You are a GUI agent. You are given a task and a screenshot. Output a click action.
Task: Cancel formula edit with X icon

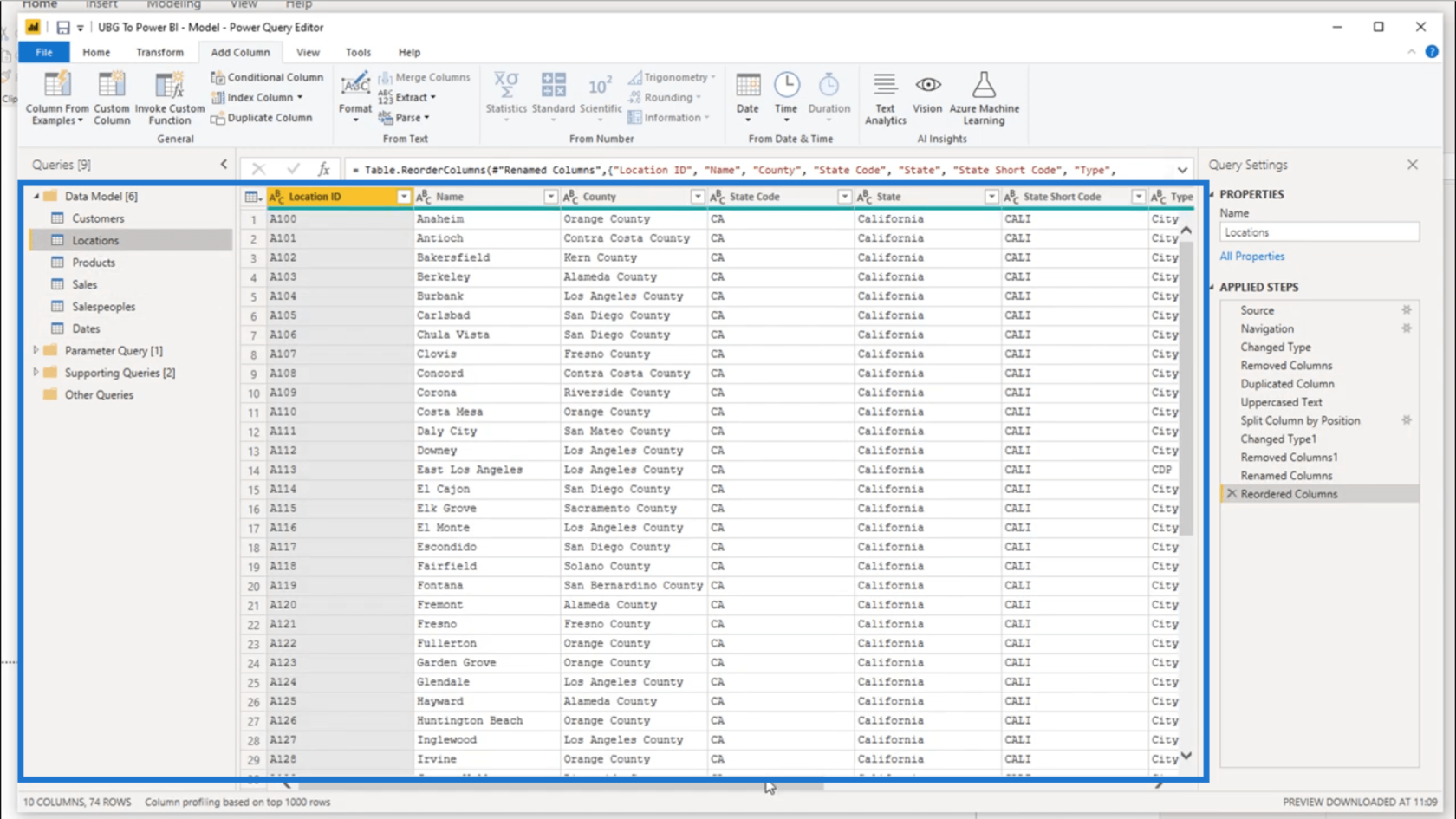(x=258, y=170)
